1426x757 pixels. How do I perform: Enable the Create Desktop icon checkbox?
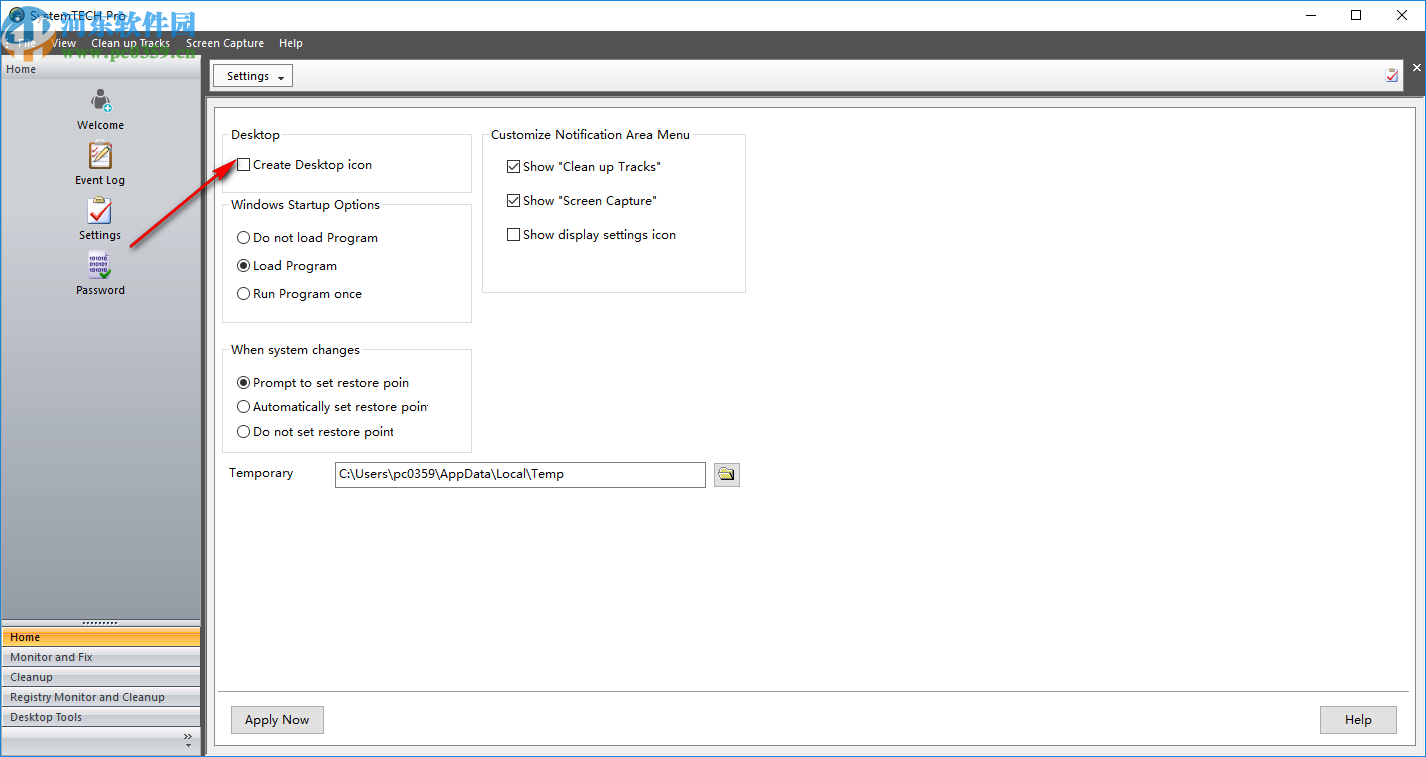pos(243,164)
